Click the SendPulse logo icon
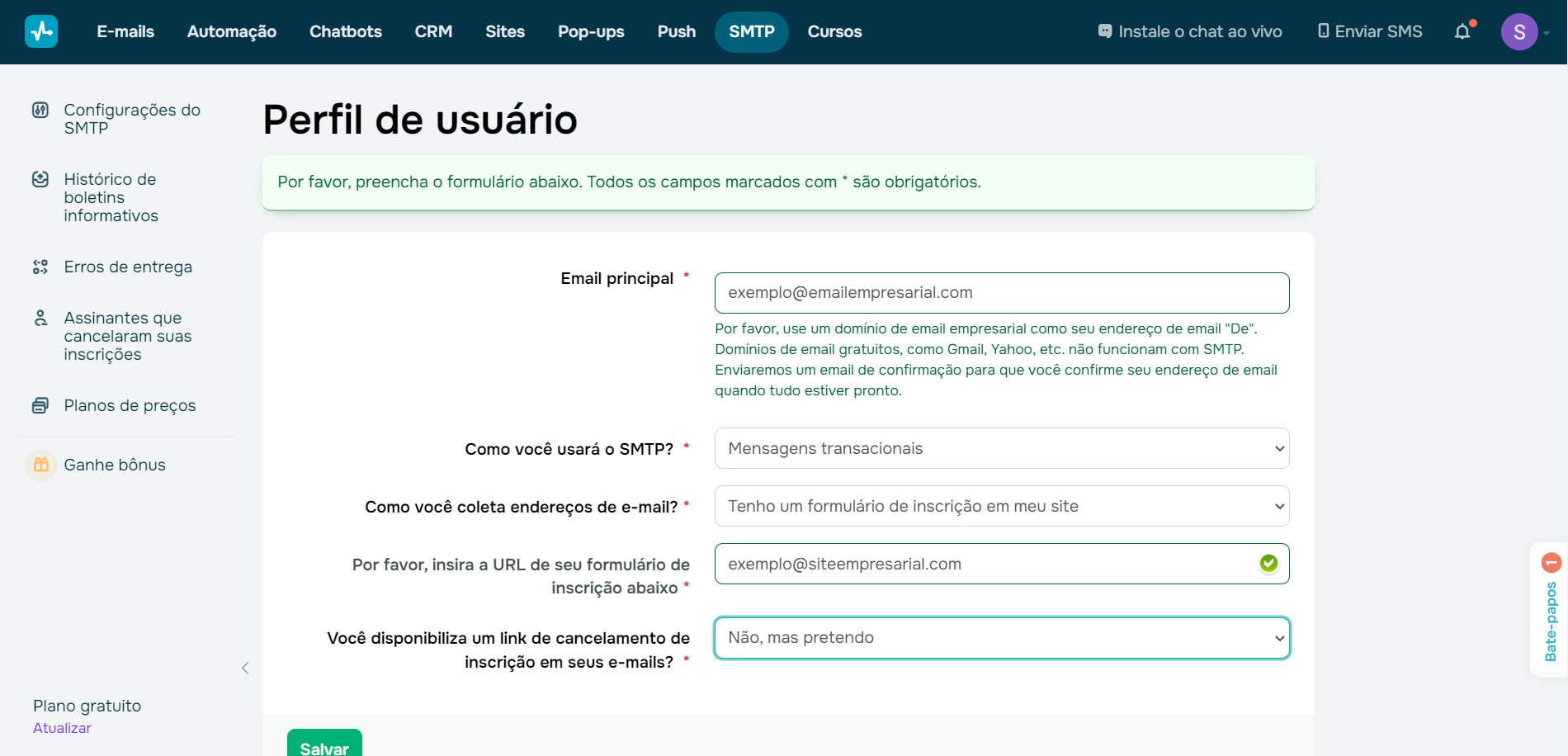 tap(41, 31)
